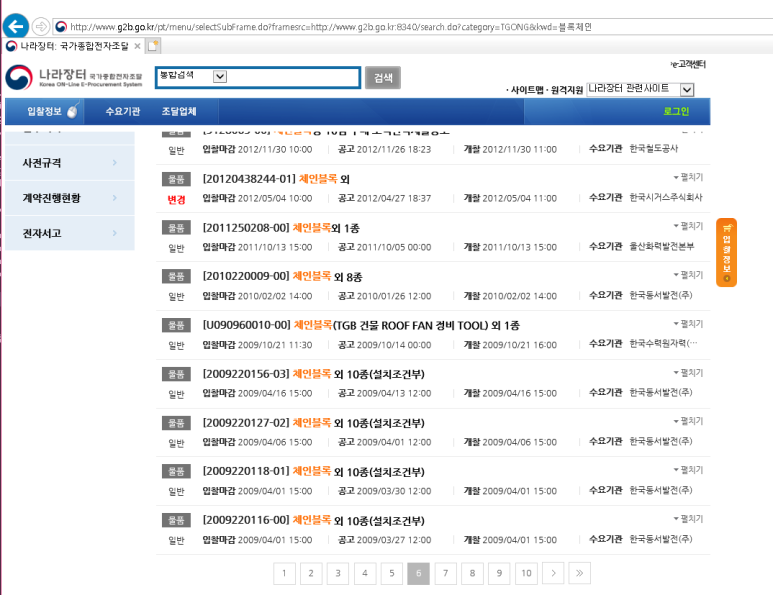Open the 통합검색 search category dropdown
Screen dimensions: 773x595
[x=220, y=76]
